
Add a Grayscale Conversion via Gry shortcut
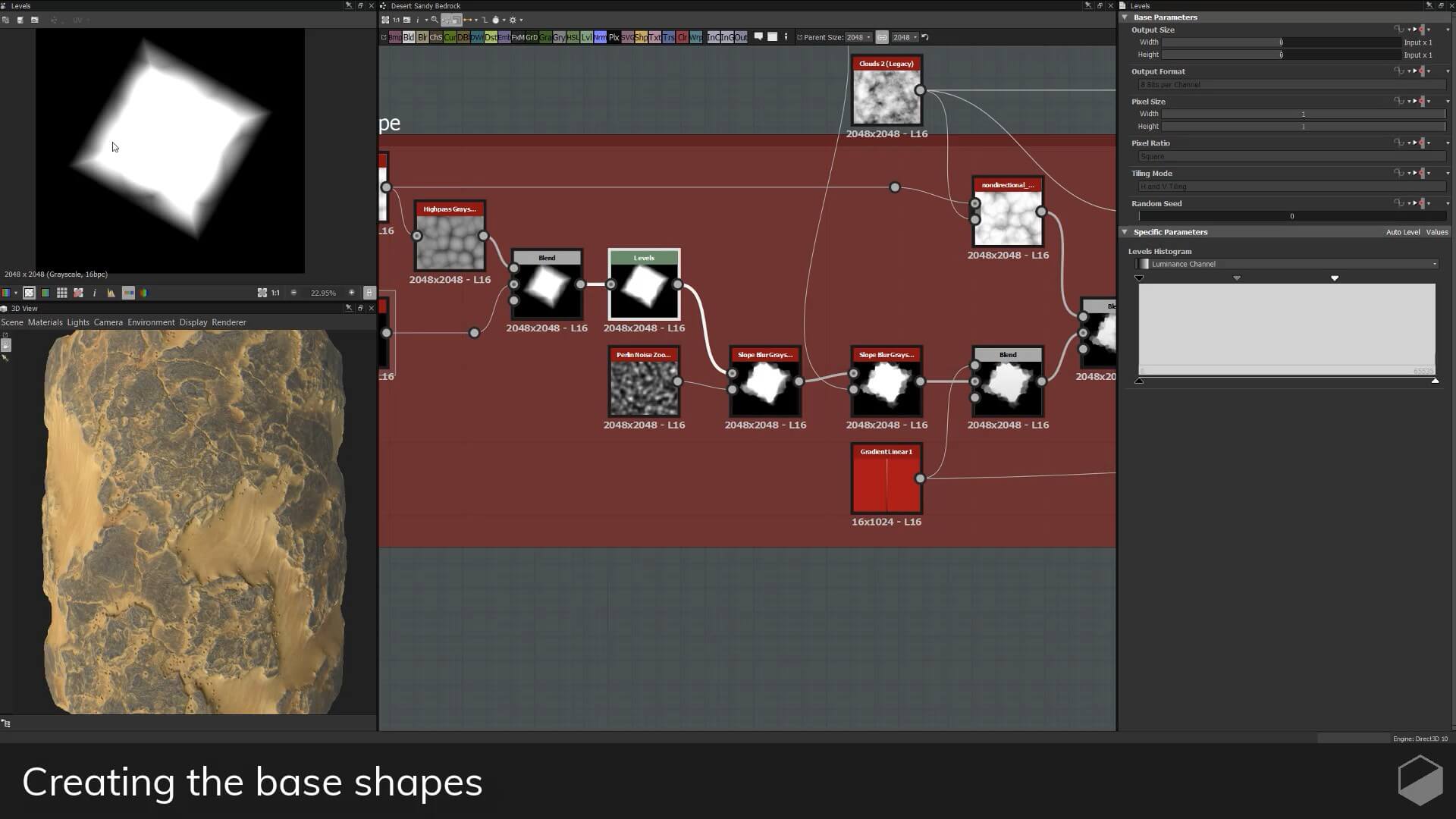coord(559,37)
